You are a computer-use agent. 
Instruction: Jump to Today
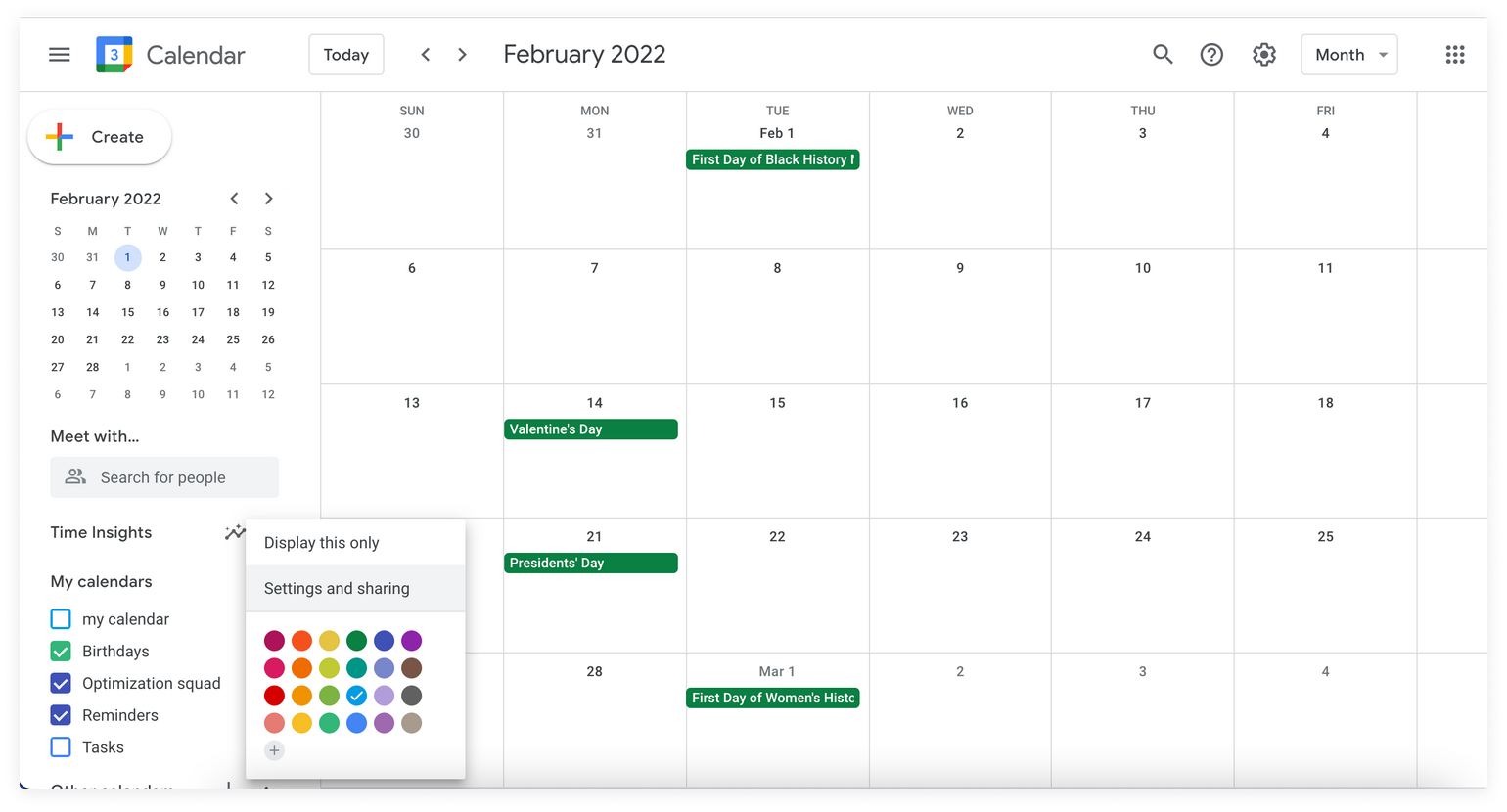tap(346, 55)
